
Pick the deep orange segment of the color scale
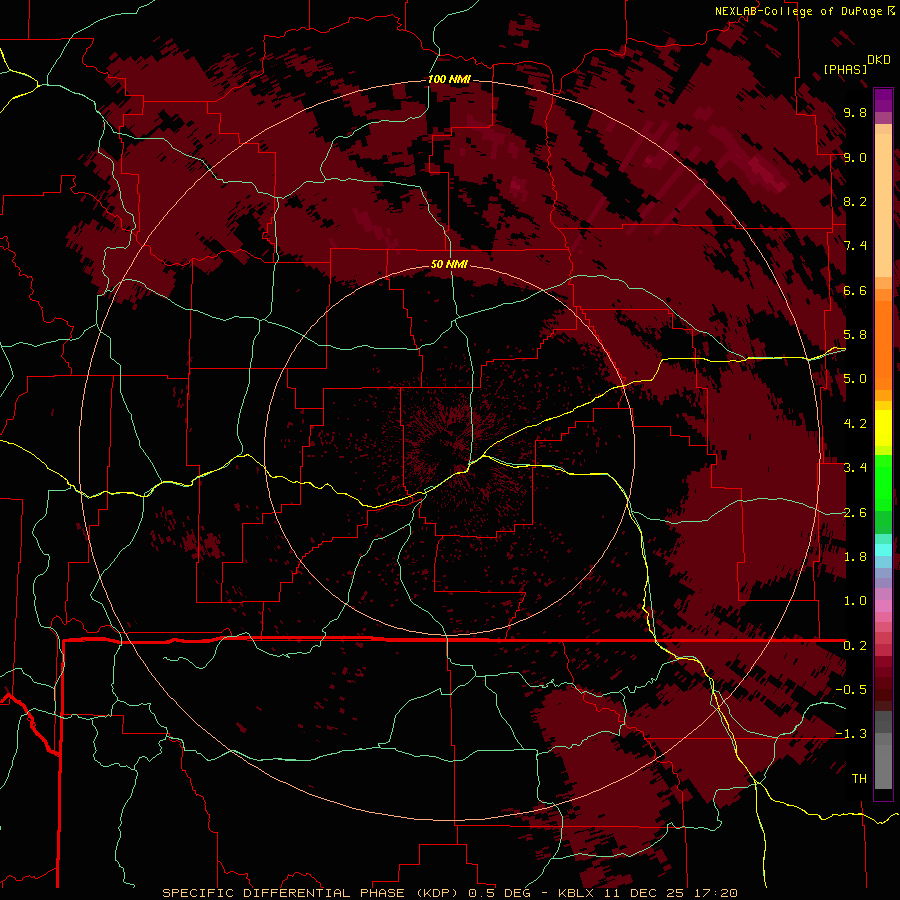(883, 346)
